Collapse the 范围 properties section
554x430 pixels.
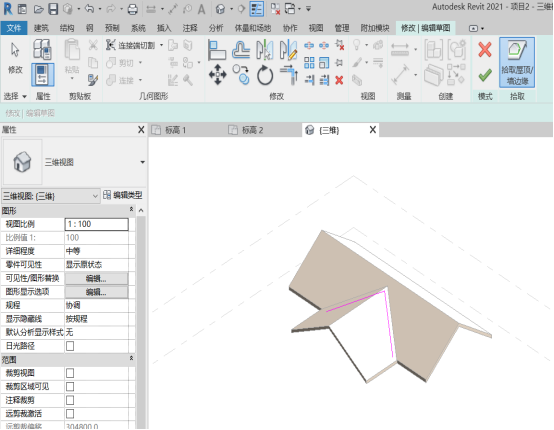[x=131, y=359]
